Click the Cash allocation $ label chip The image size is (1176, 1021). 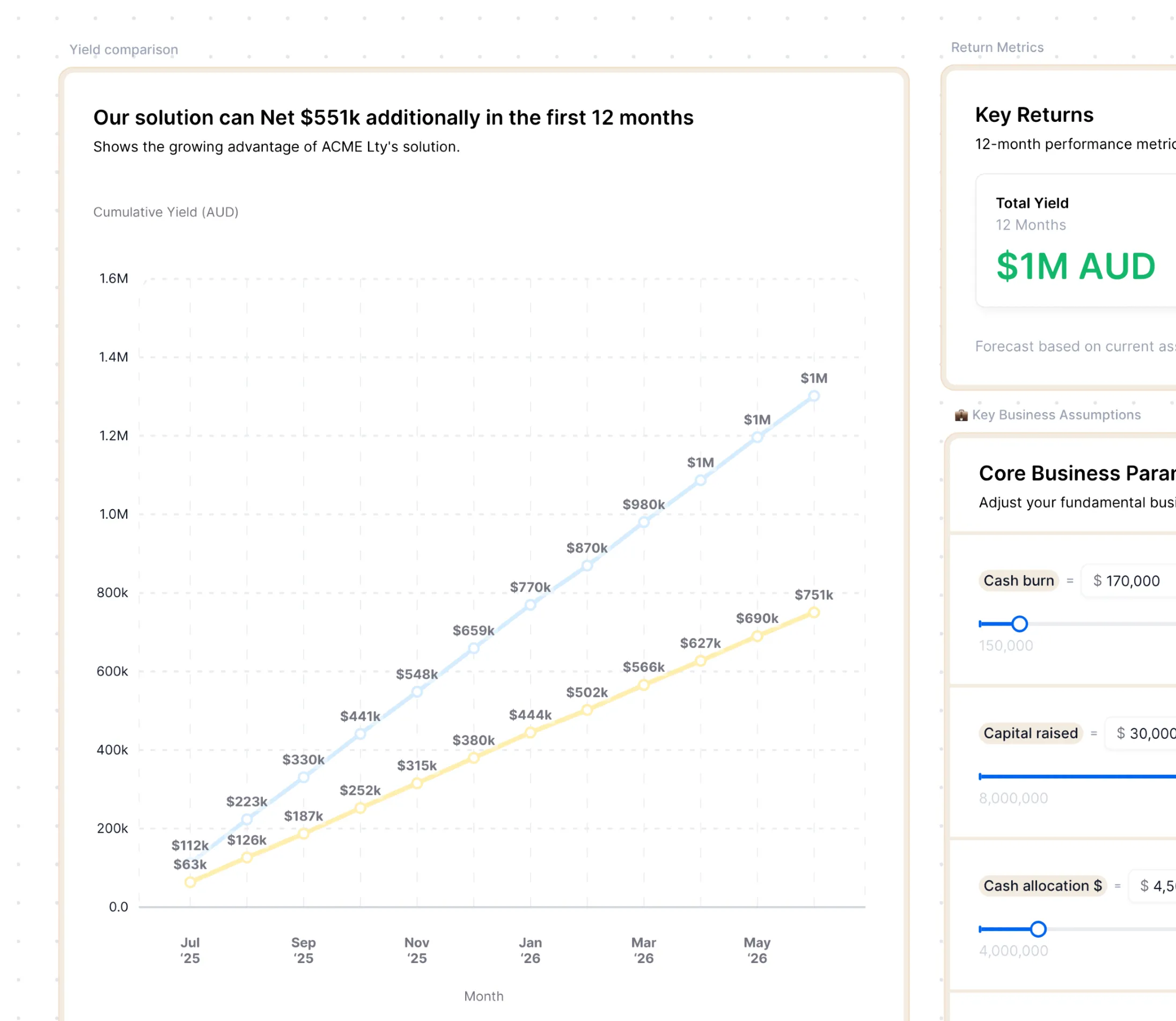1042,886
